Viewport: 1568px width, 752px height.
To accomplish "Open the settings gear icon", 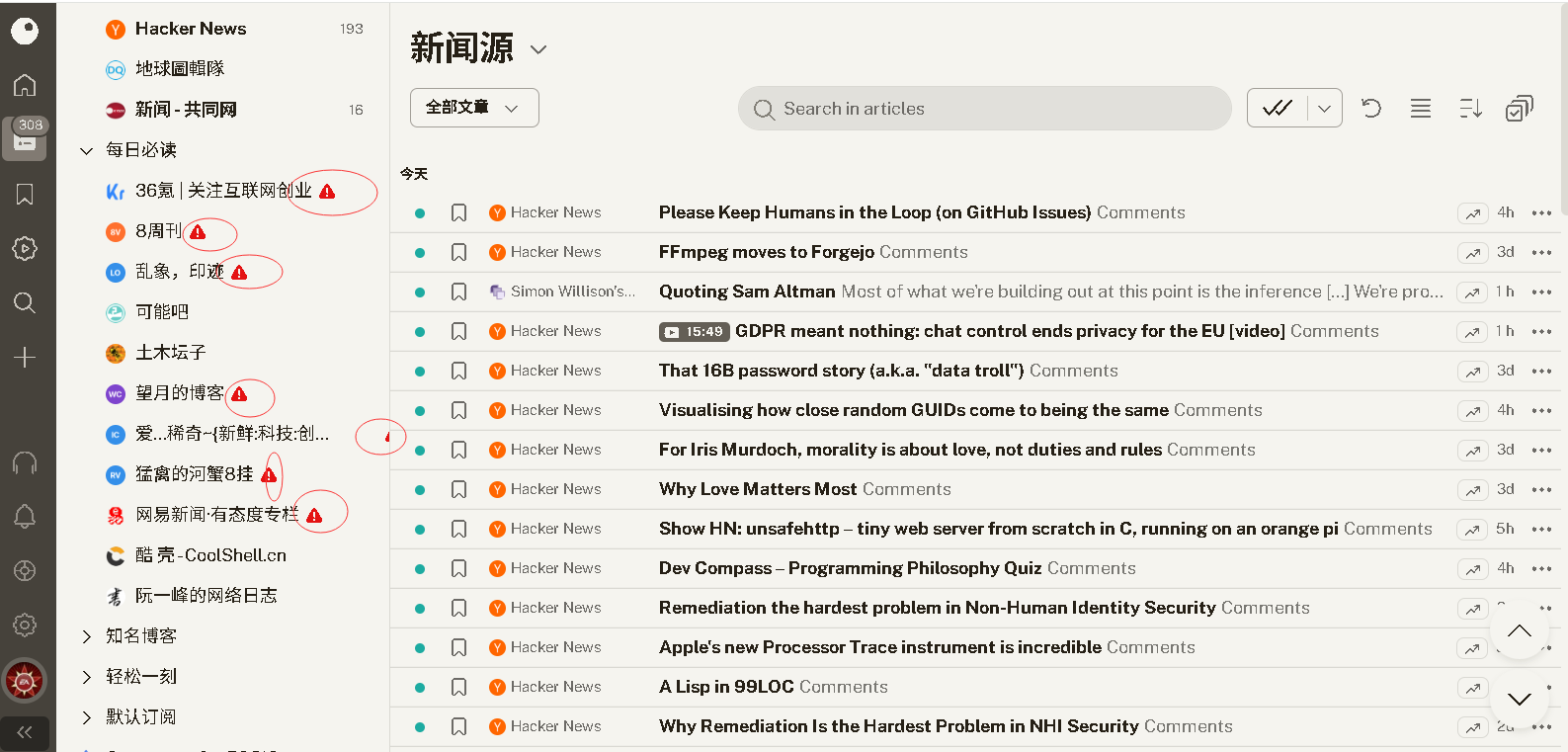I will point(25,625).
